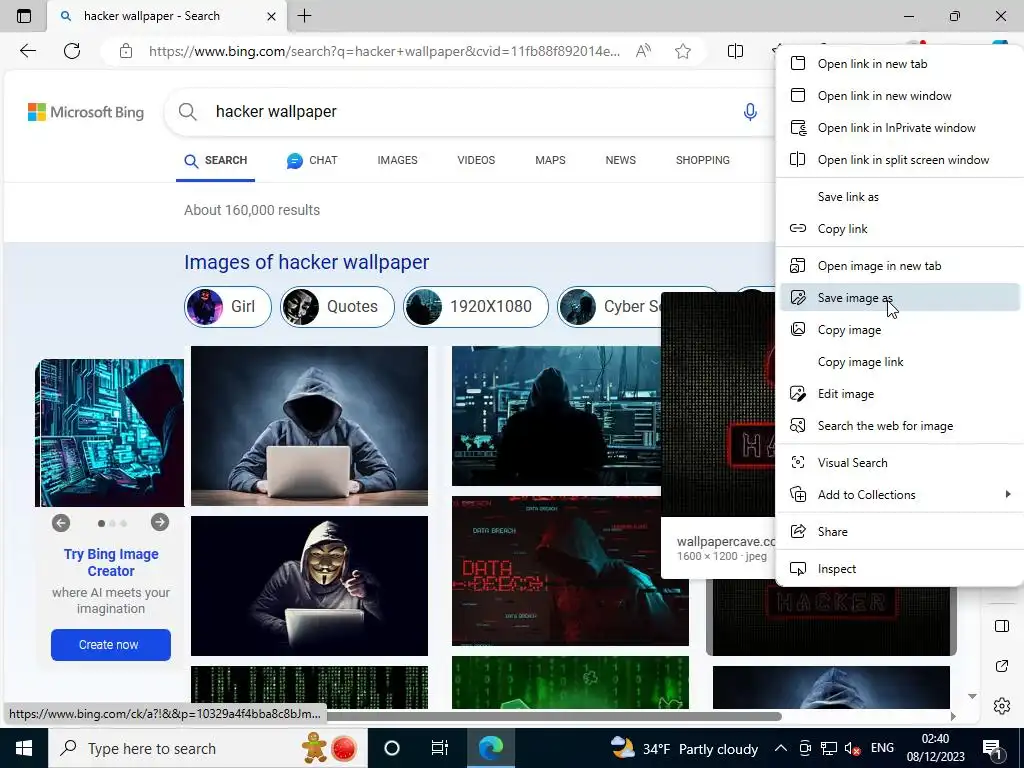
Task: Choose Visual Search option
Action: (899, 462)
